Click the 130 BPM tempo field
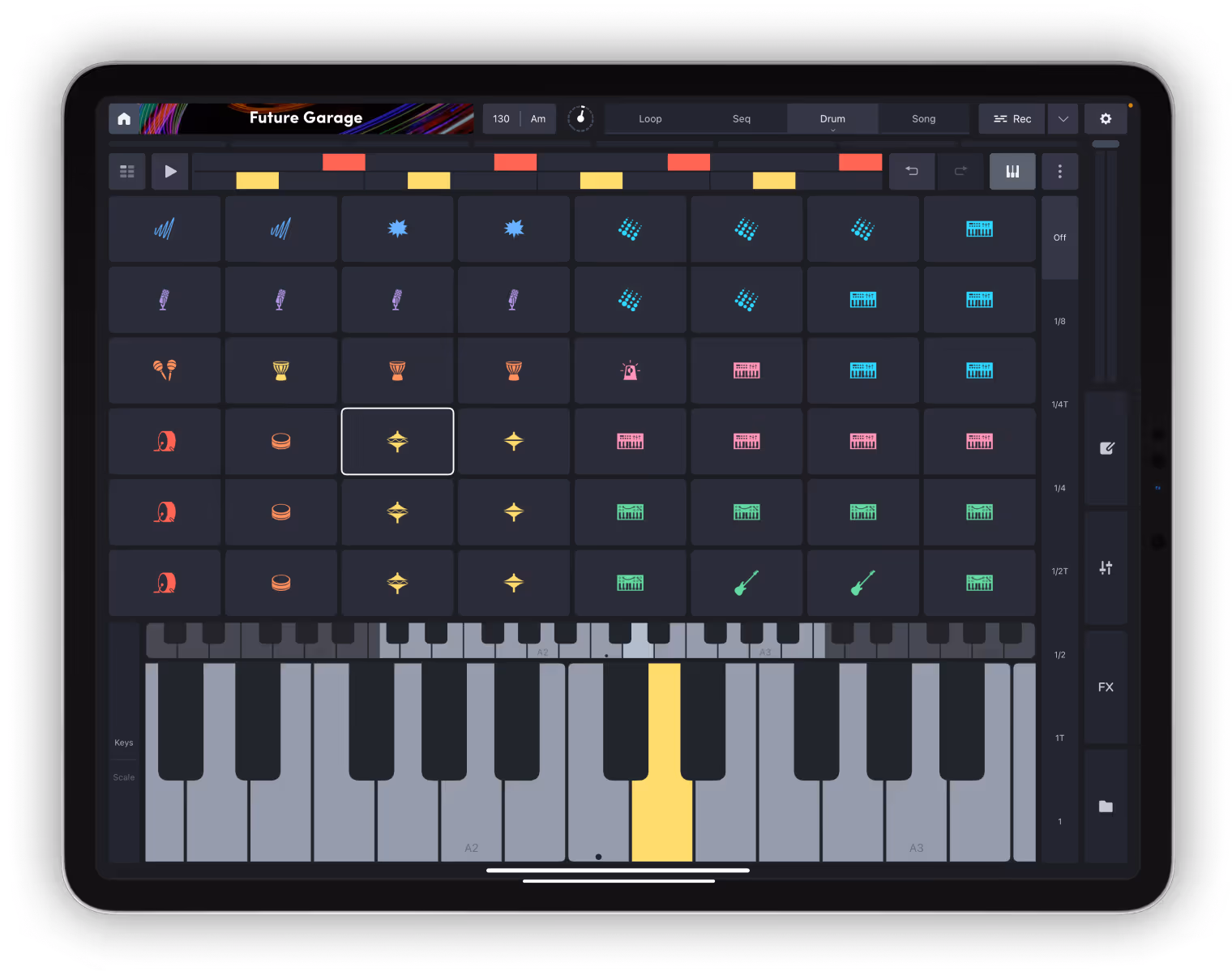 [500, 118]
